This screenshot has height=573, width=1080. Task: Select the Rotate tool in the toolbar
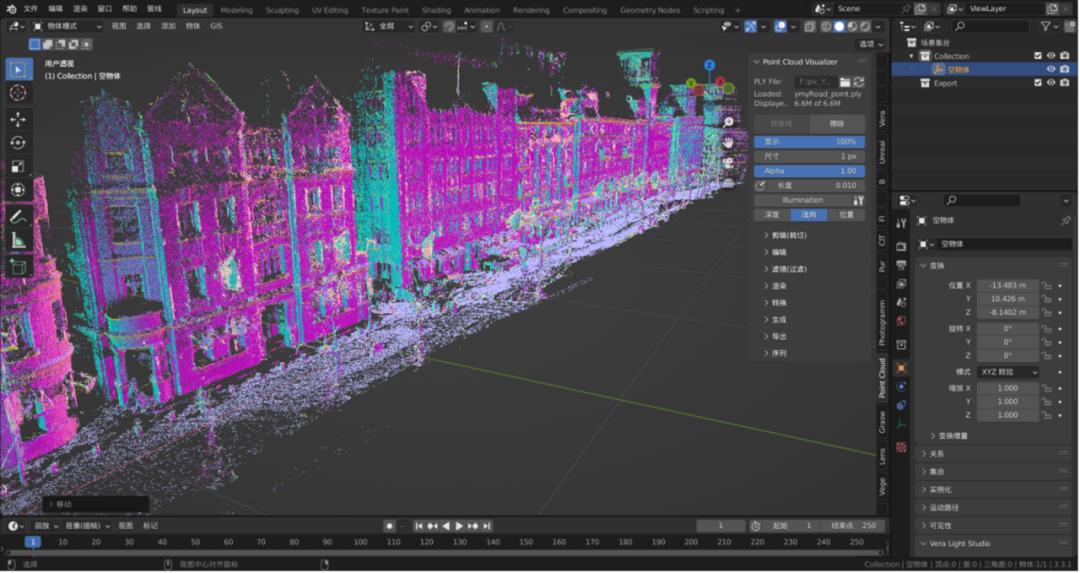pyautogui.click(x=18, y=143)
